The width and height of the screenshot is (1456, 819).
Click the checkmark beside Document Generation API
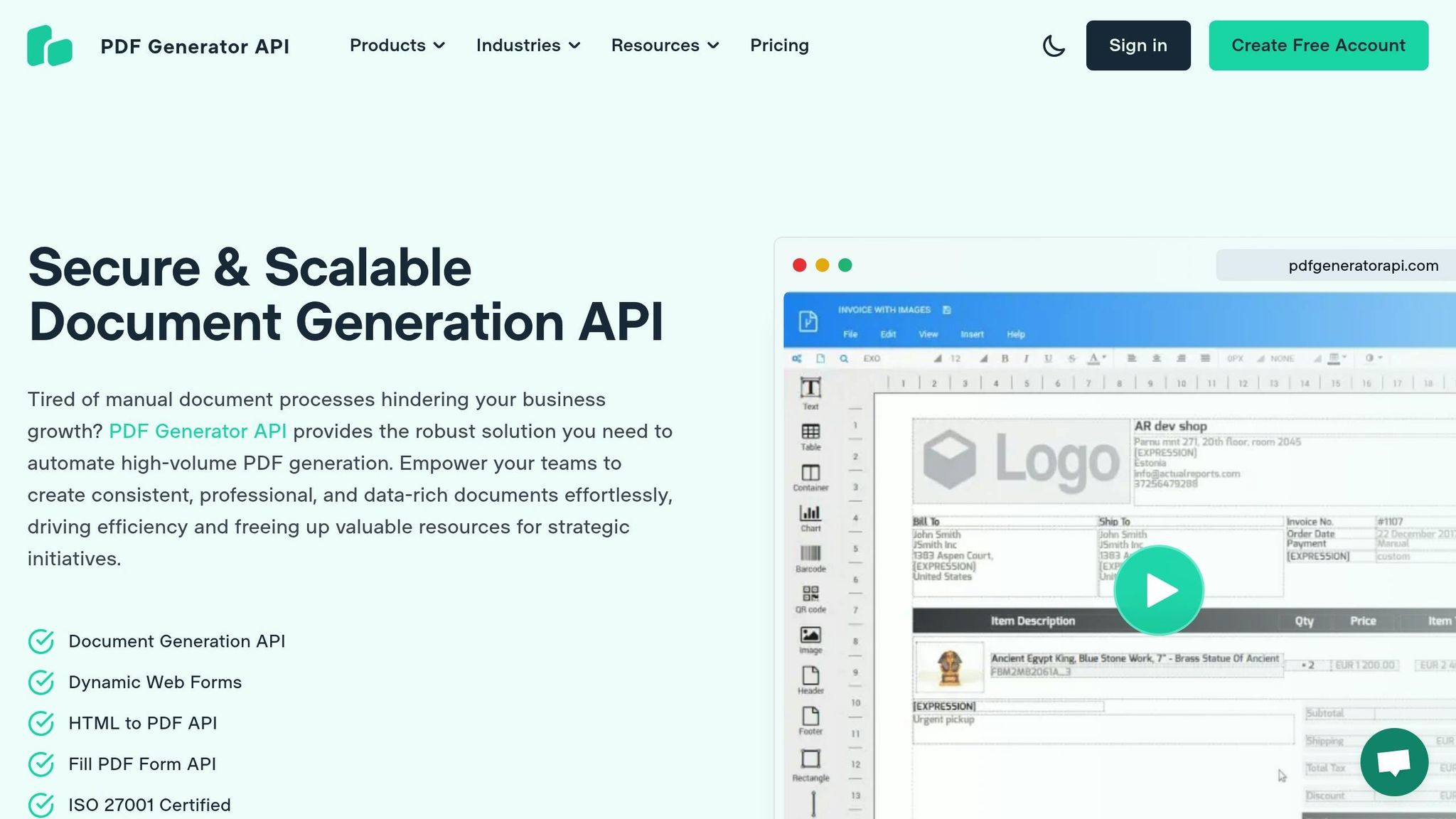click(x=41, y=641)
